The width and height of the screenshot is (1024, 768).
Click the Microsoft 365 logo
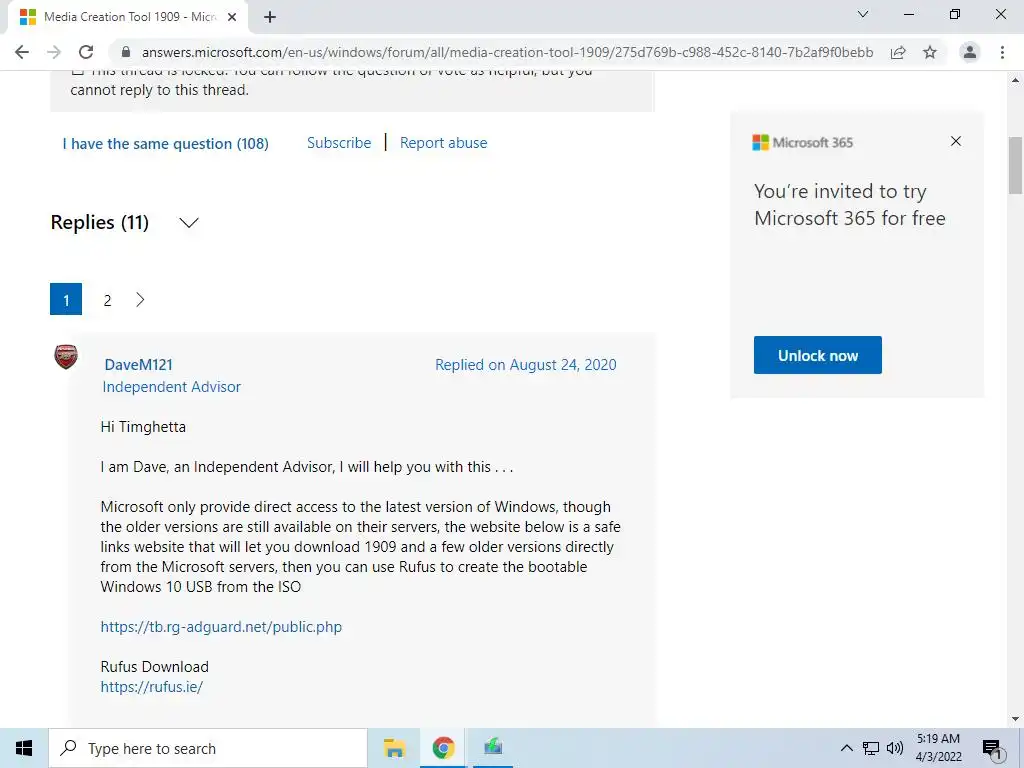click(x=803, y=142)
